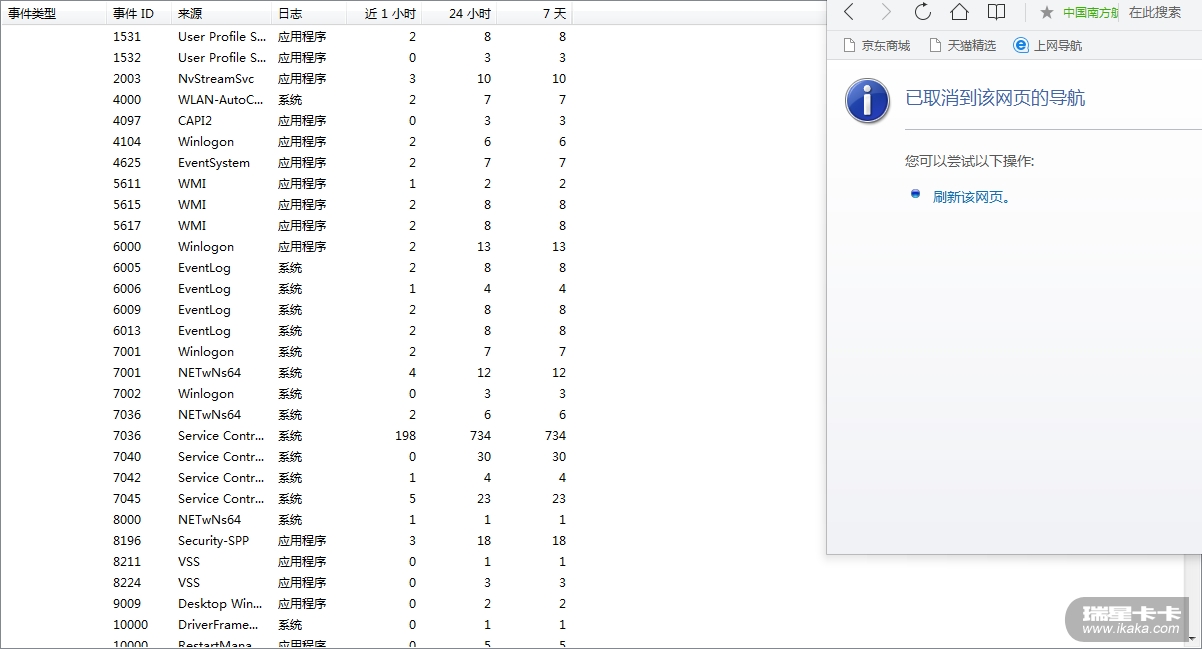This screenshot has height=649, width=1202.
Task: Sort by the 事件 ID column header
Action: coord(138,14)
